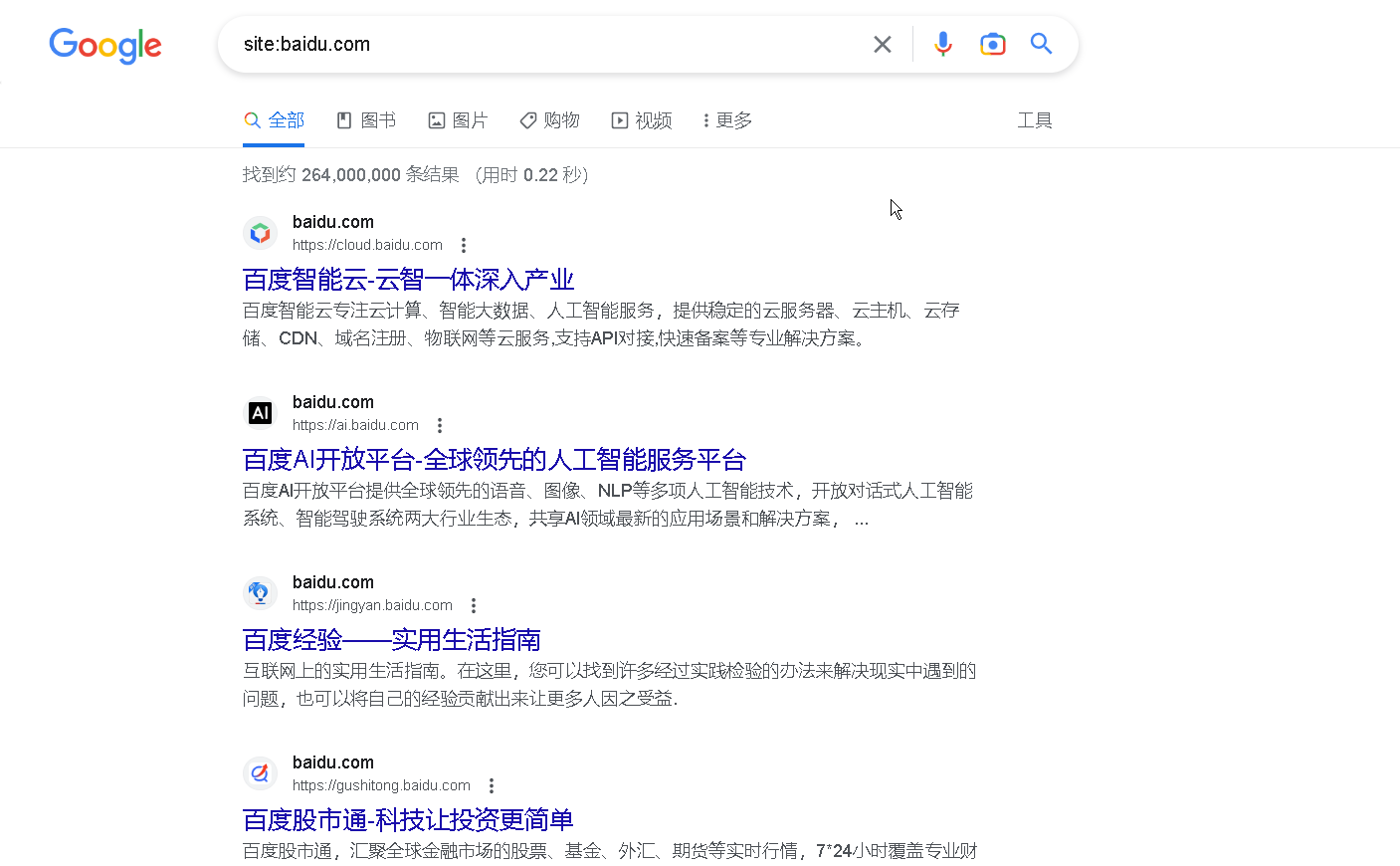This screenshot has width=1400, height=866.
Task: Click snippet text starting 百度智能云专注云计算
Action: 601,325
